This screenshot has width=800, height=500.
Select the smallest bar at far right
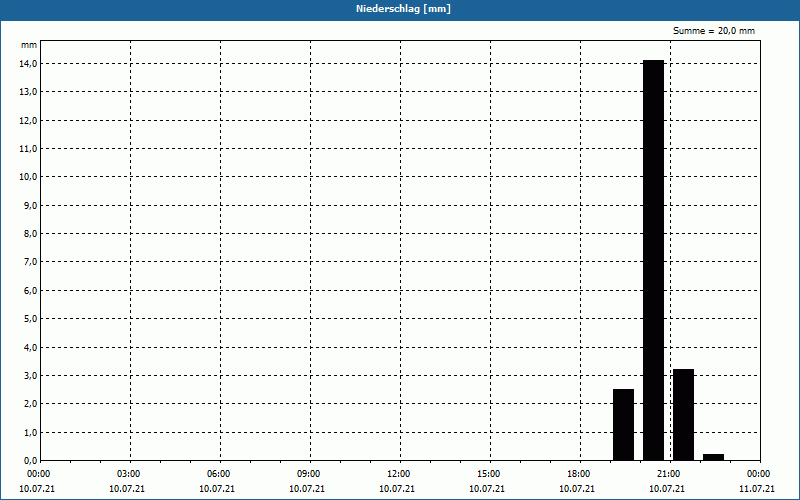(x=713, y=457)
